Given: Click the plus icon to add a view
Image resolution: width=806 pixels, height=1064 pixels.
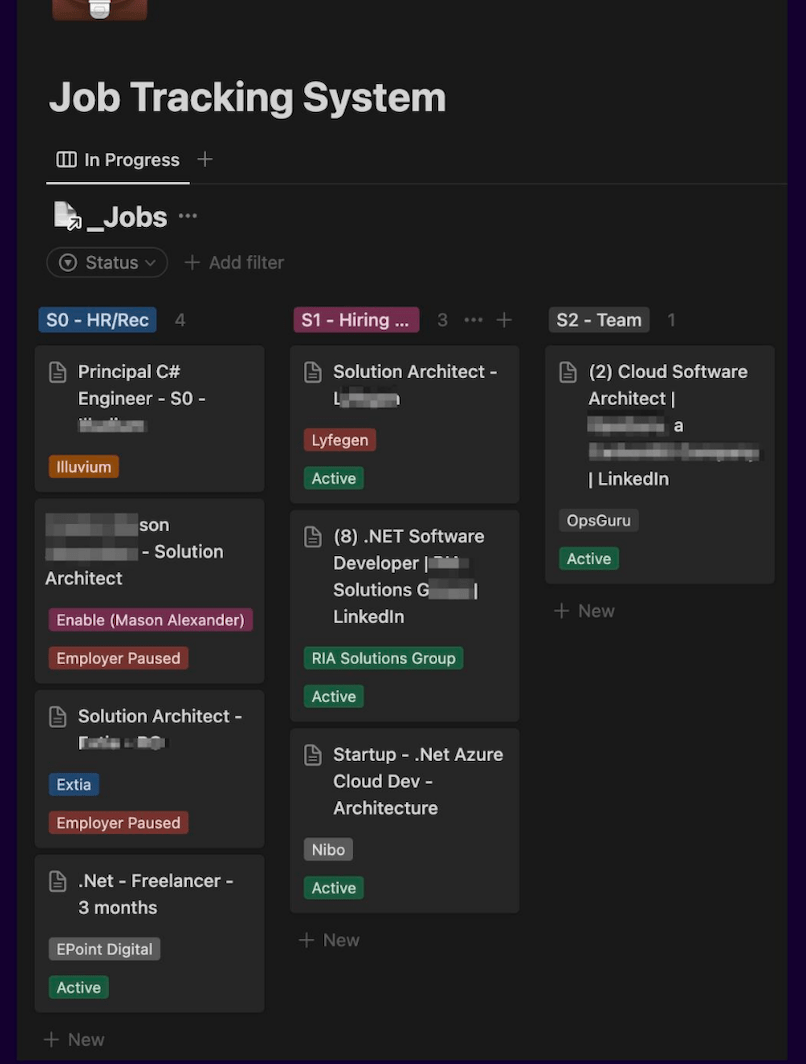Looking at the screenshot, I should (205, 159).
